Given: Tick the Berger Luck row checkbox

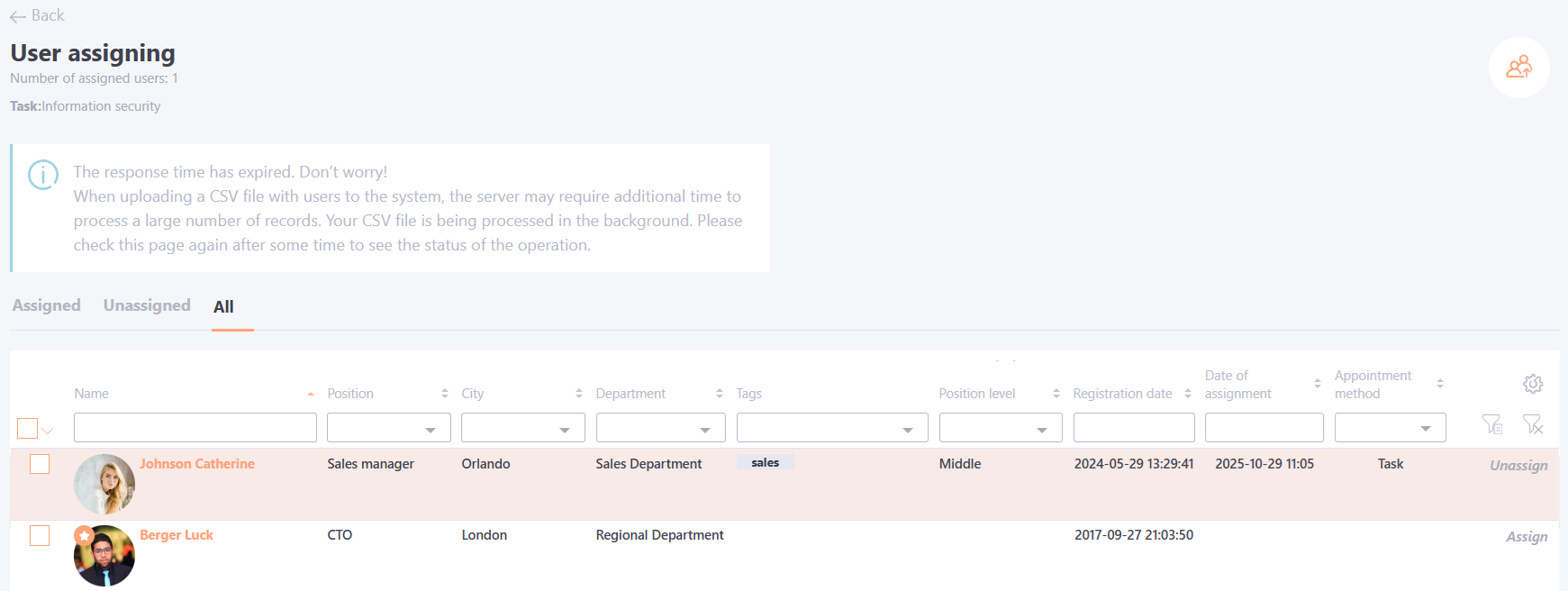Looking at the screenshot, I should tap(40, 535).
